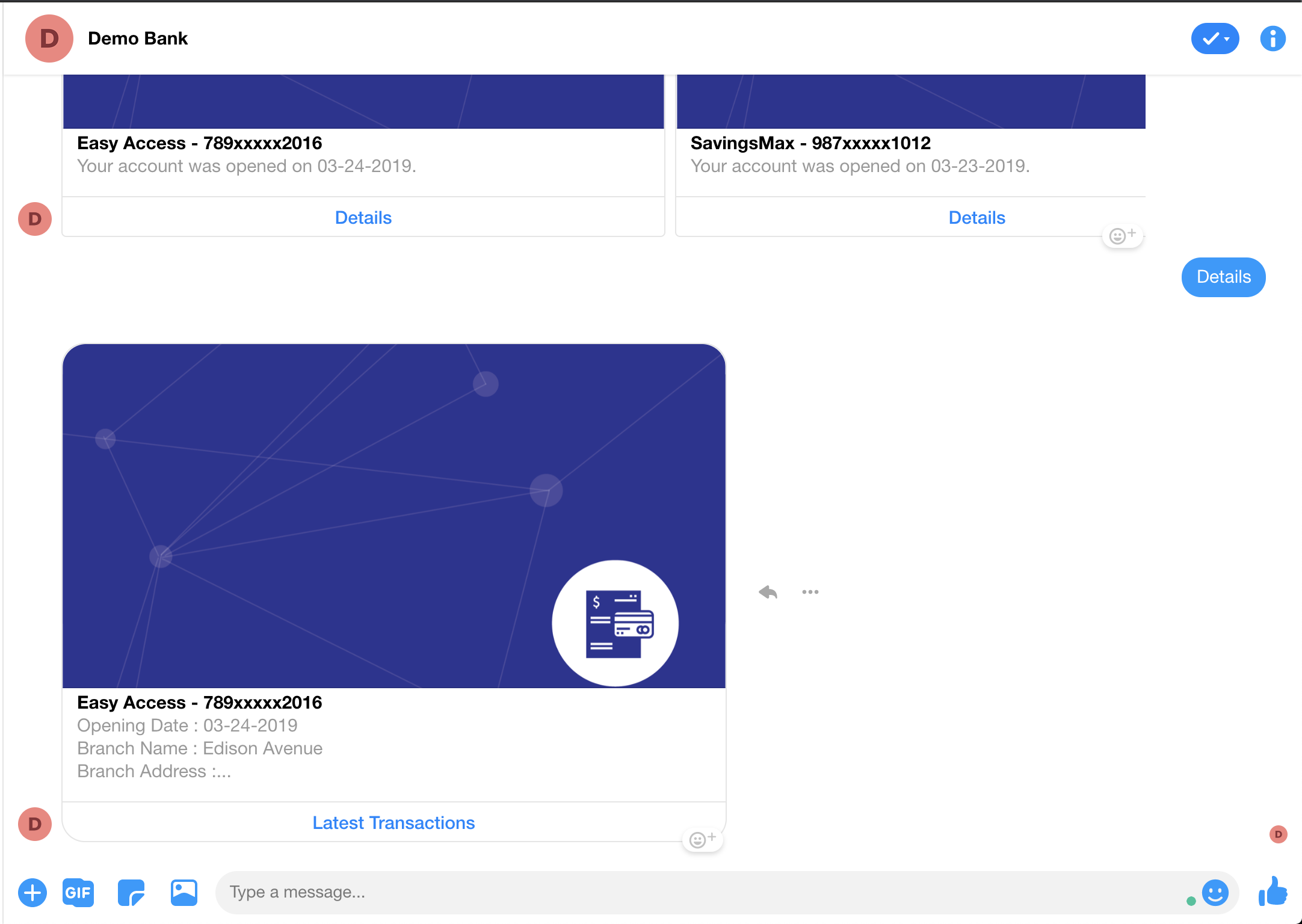Add reaction to the Easy Access details card

coord(703,840)
